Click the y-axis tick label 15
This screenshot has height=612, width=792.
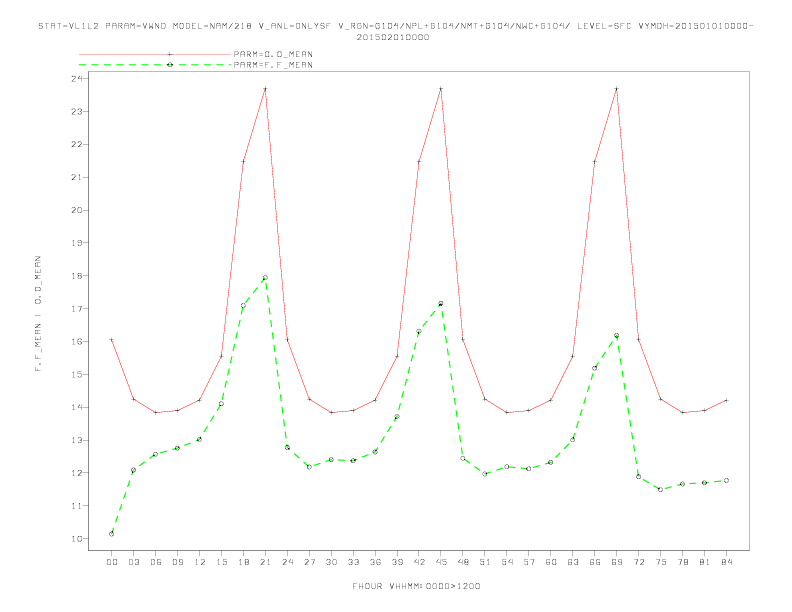(76, 374)
